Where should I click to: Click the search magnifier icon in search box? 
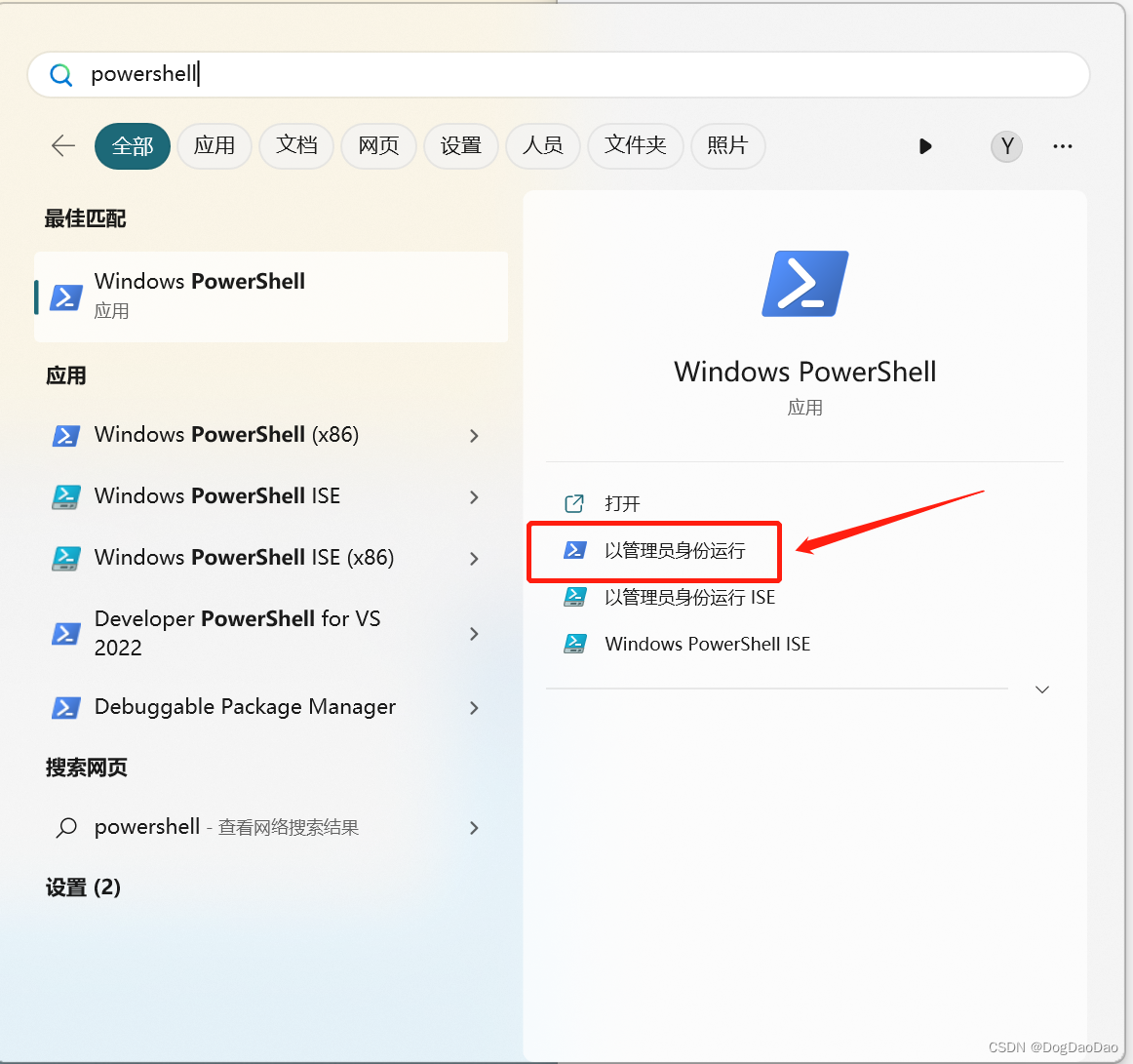(x=61, y=74)
